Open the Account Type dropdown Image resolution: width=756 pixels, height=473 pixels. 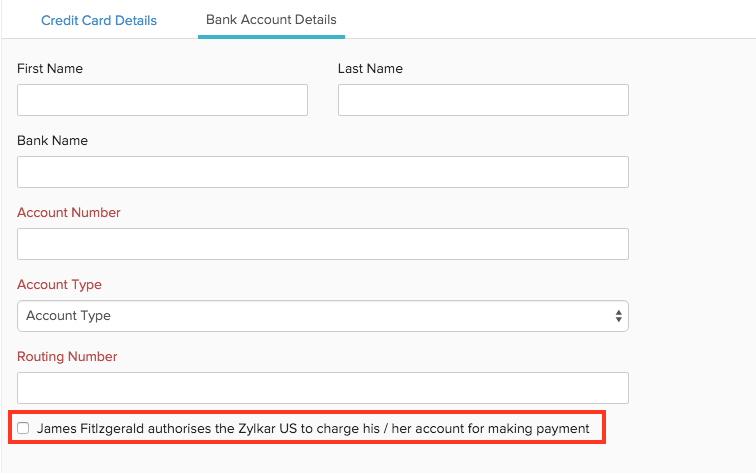[323, 316]
